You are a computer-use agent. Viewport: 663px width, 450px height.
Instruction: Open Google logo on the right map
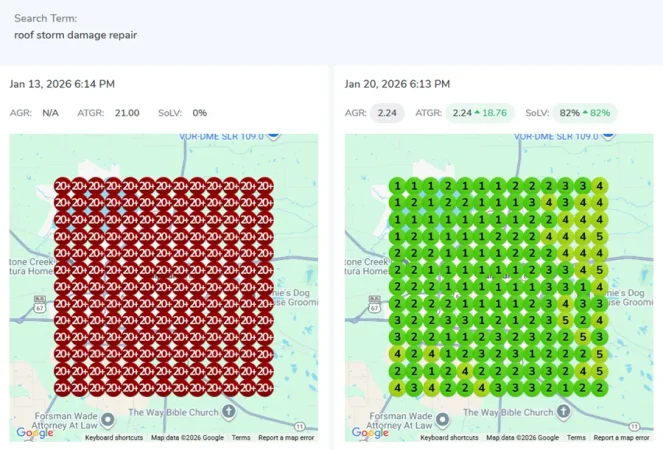click(369, 434)
